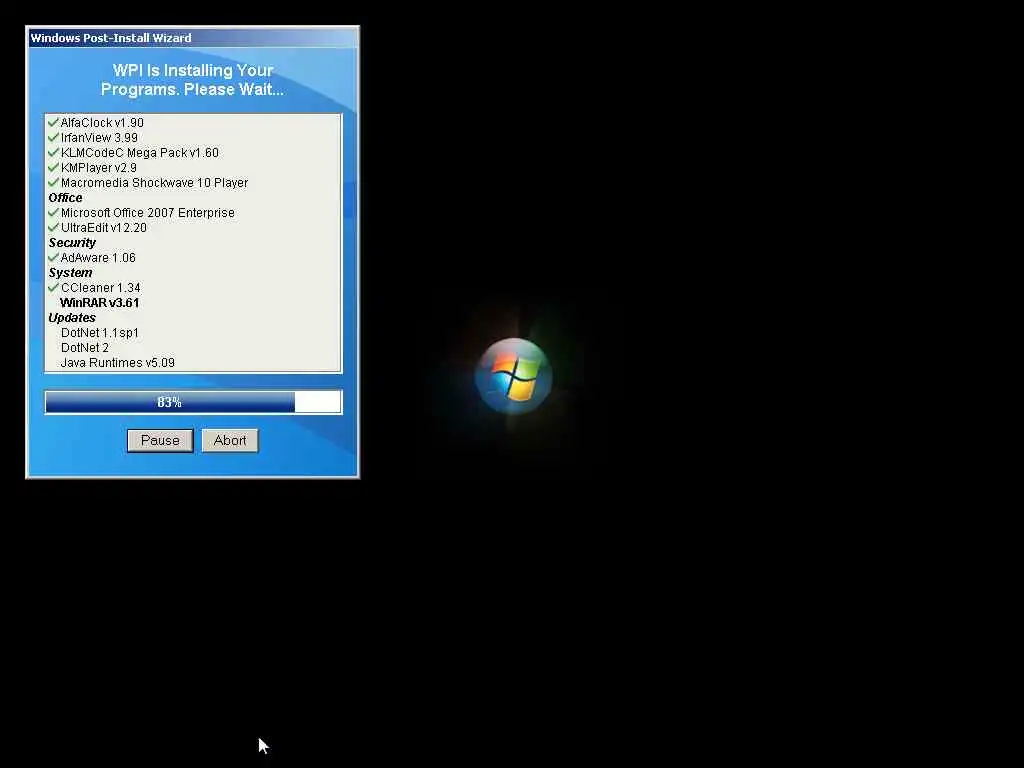Click green checkmark beside IrfanView 3.99
Screen dimensions: 1024x768
tap(54, 137)
